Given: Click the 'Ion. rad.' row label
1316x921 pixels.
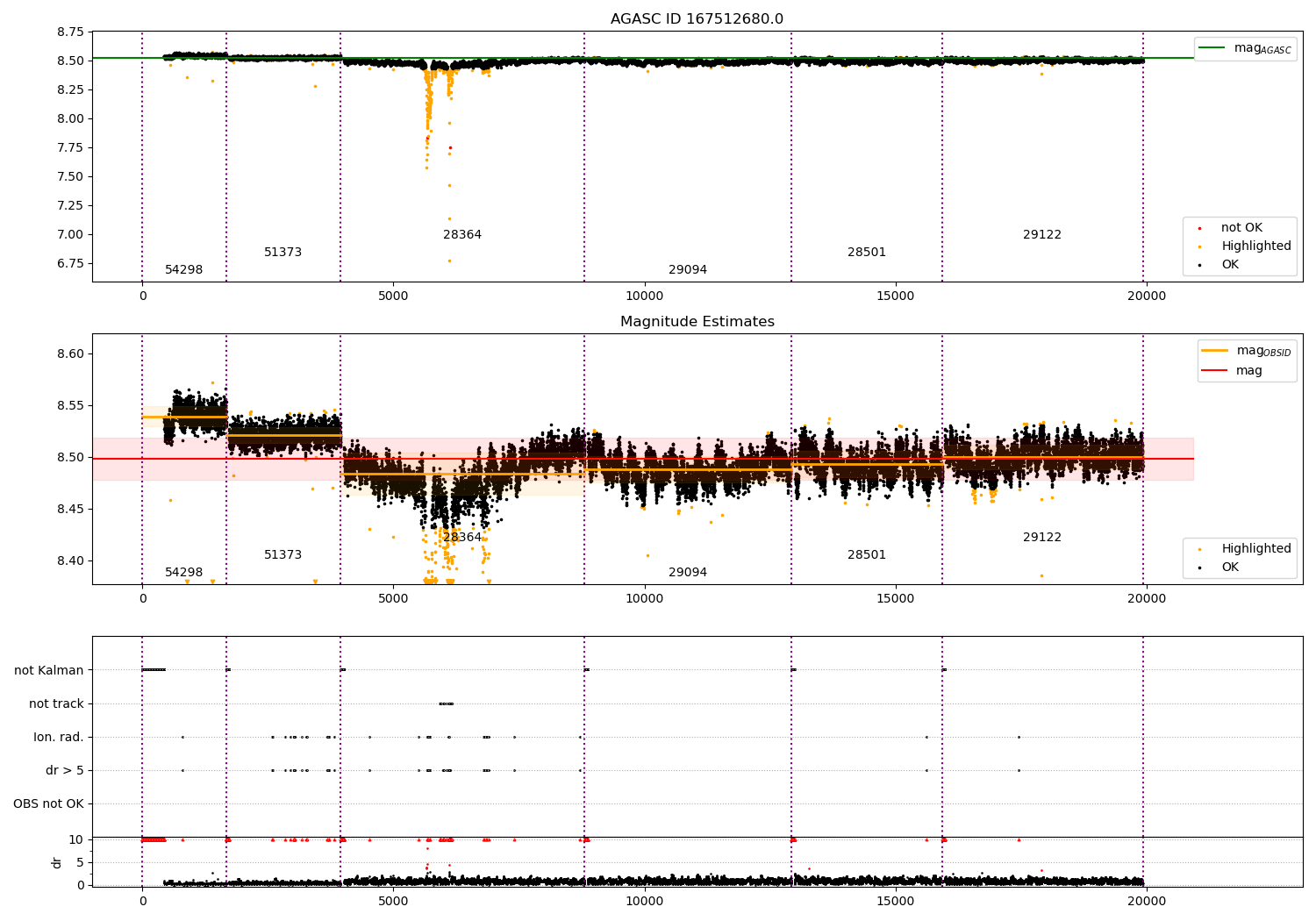Looking at the screenshot, I should 59,738.
